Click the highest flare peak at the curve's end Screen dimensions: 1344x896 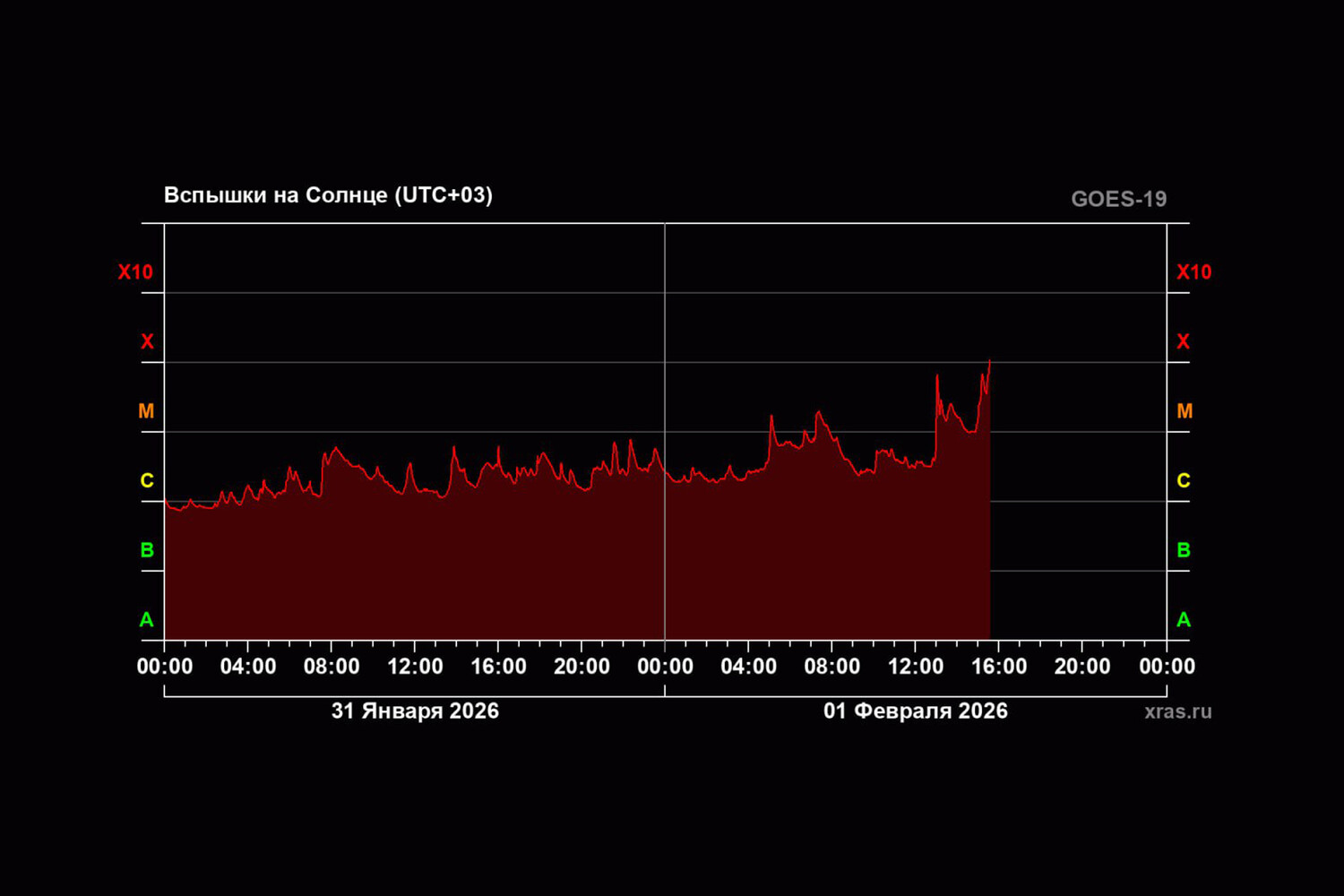[x=989, y=361]
